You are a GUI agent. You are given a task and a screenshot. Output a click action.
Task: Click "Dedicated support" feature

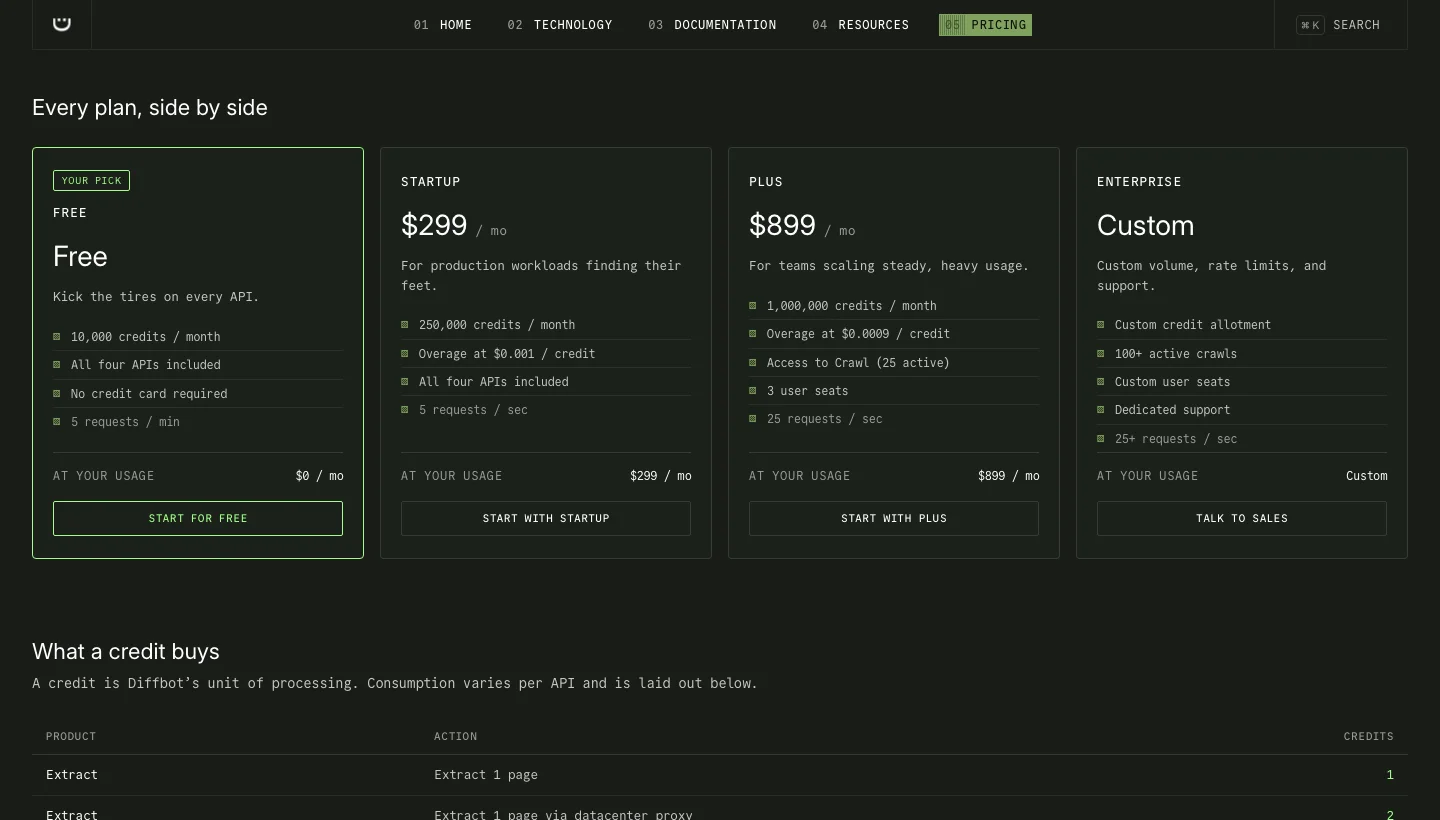point(1173,410)
